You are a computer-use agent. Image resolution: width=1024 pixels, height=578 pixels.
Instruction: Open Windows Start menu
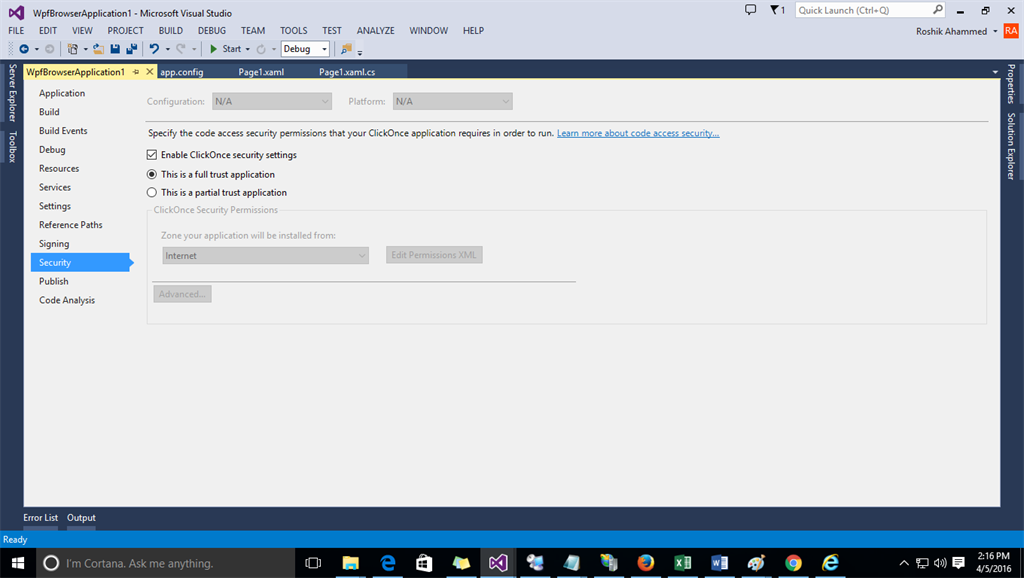18,563
